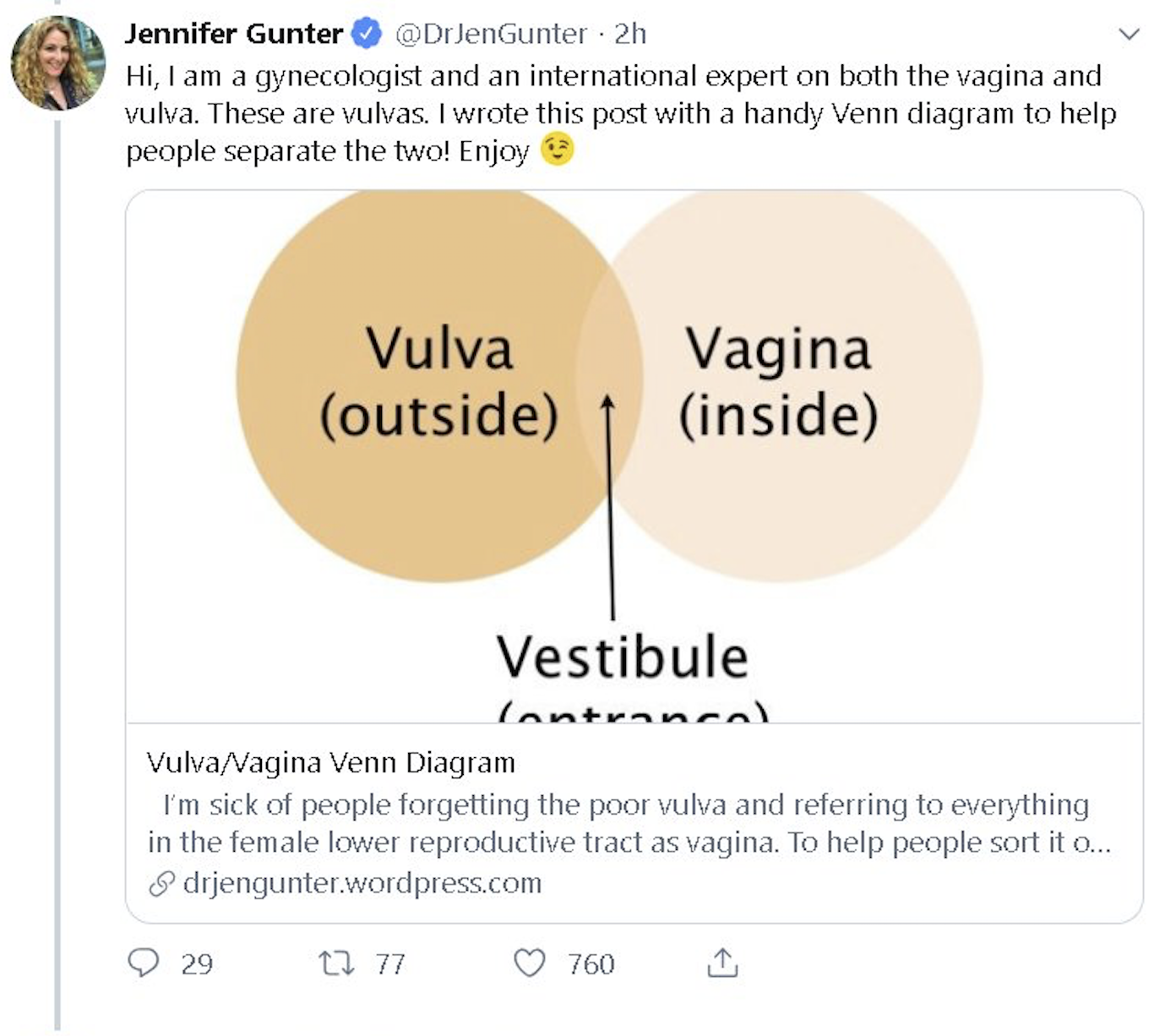Viewport: 1154px width, 1036px height.
Task: Expand the tweet options chevron
Action: pos(1129,34)
